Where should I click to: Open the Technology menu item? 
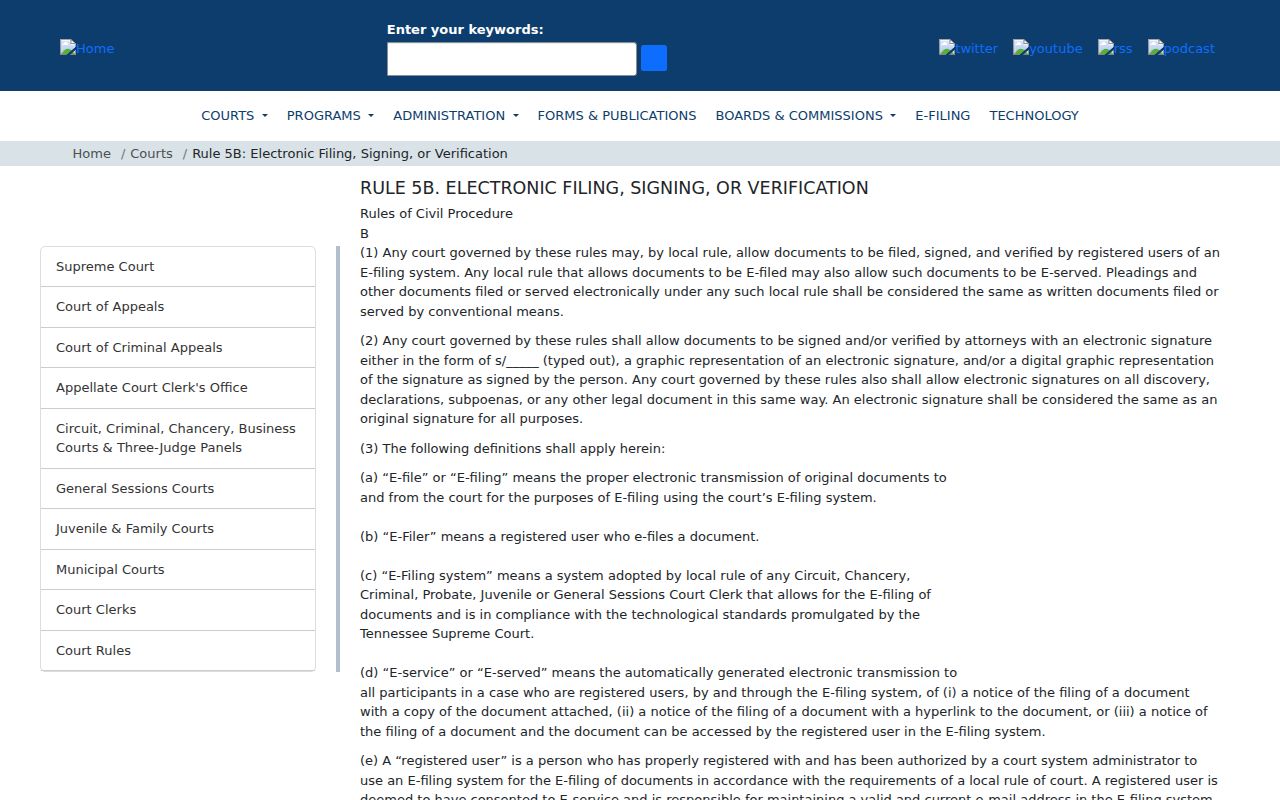pyautogui.click(x=1034, y=115)
